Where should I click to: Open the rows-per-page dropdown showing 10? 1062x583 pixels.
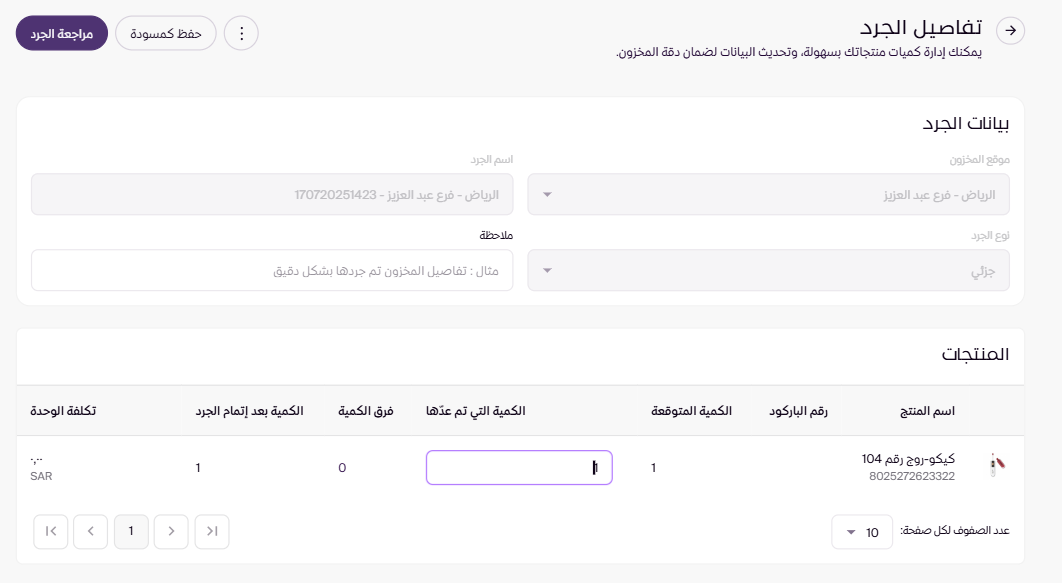tap(862, 532)
